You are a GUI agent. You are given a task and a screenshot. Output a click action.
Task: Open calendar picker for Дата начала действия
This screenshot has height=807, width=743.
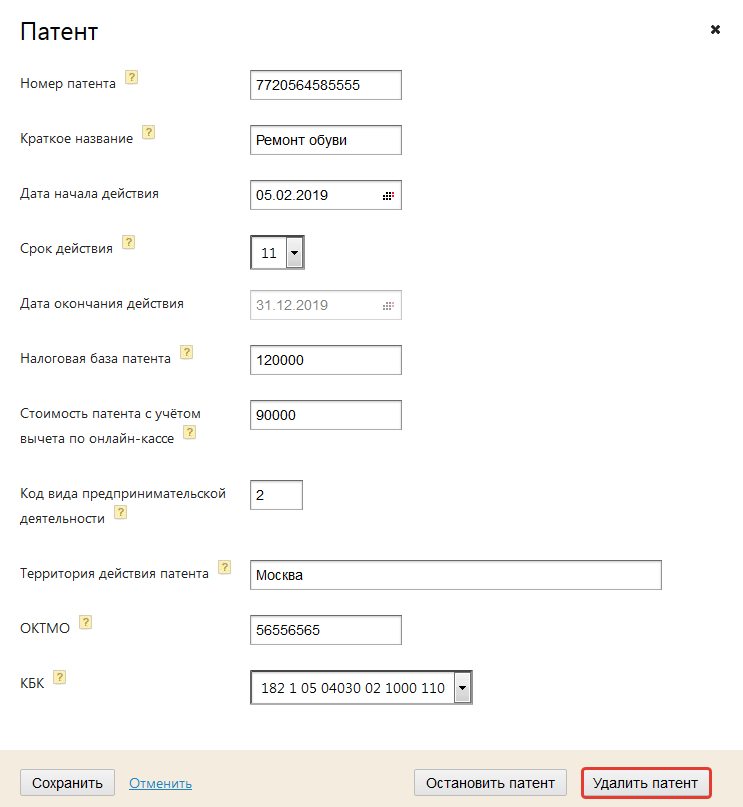tap(389, 196)
